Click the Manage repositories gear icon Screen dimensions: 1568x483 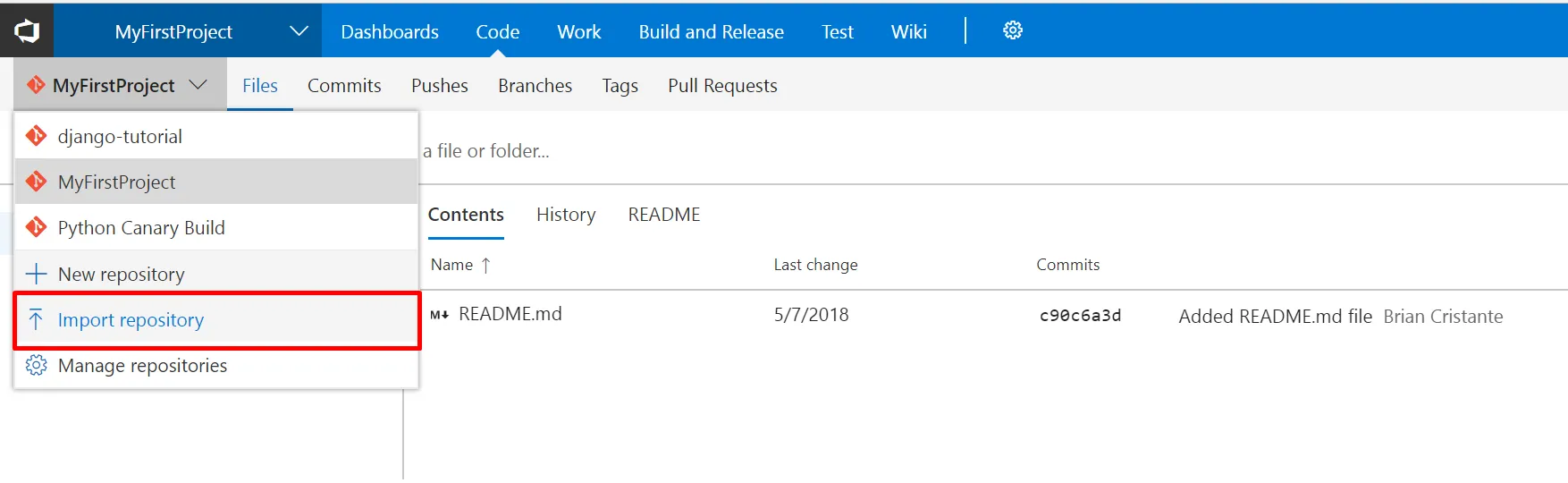click(37, 365)
